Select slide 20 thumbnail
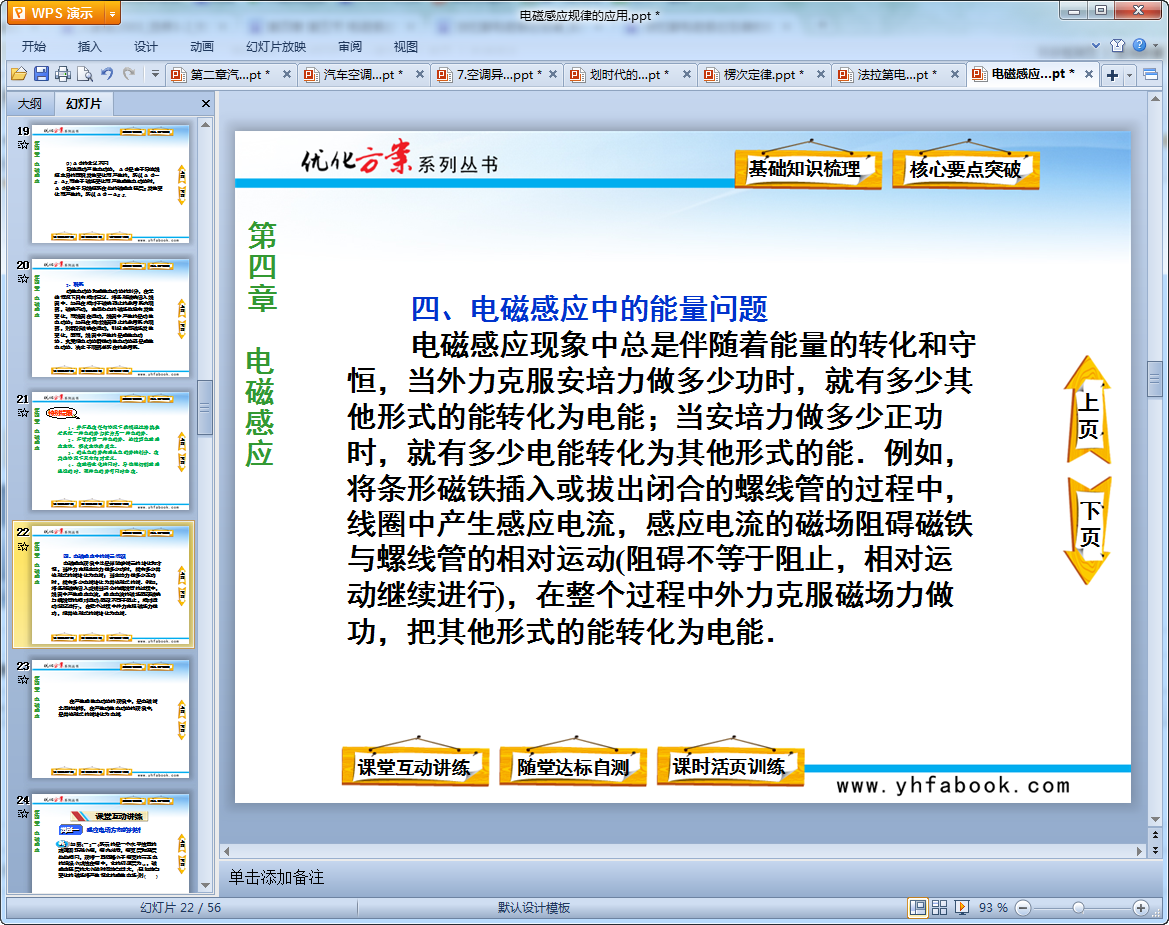 (110, 318)
